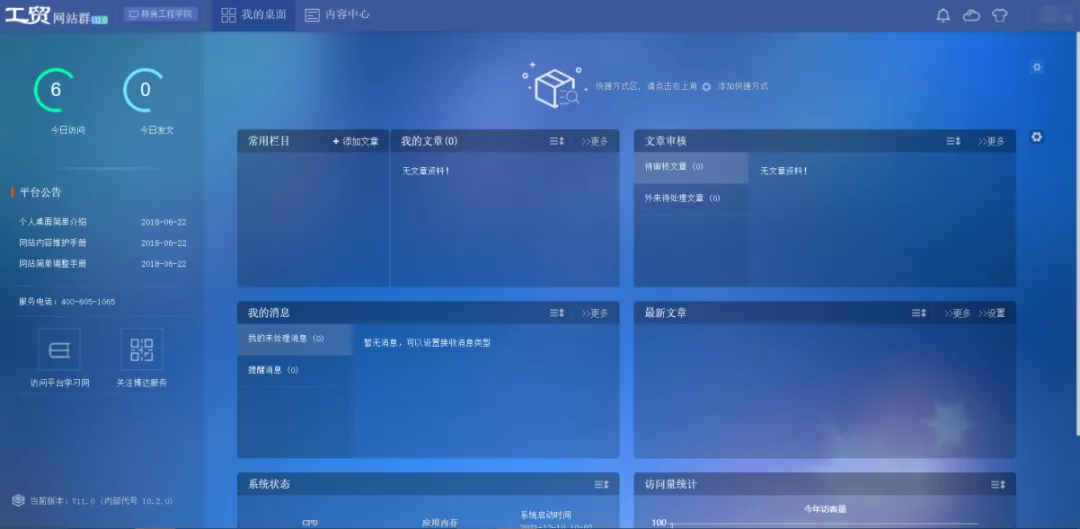This screenshot has width=1080, height=529.
Task: Switch to the 我的桌面 tab
Action: (x=254, y=15)
